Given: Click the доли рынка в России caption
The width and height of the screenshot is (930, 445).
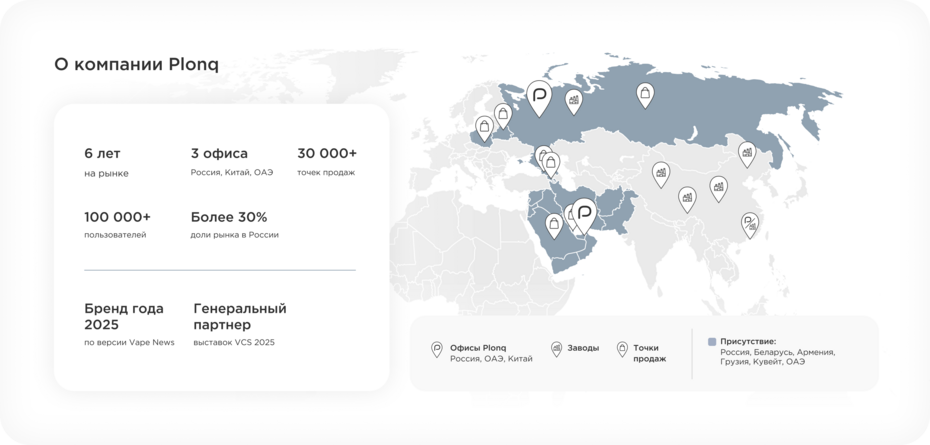Looking at the screenshot, I should click(x=234, y=235).
